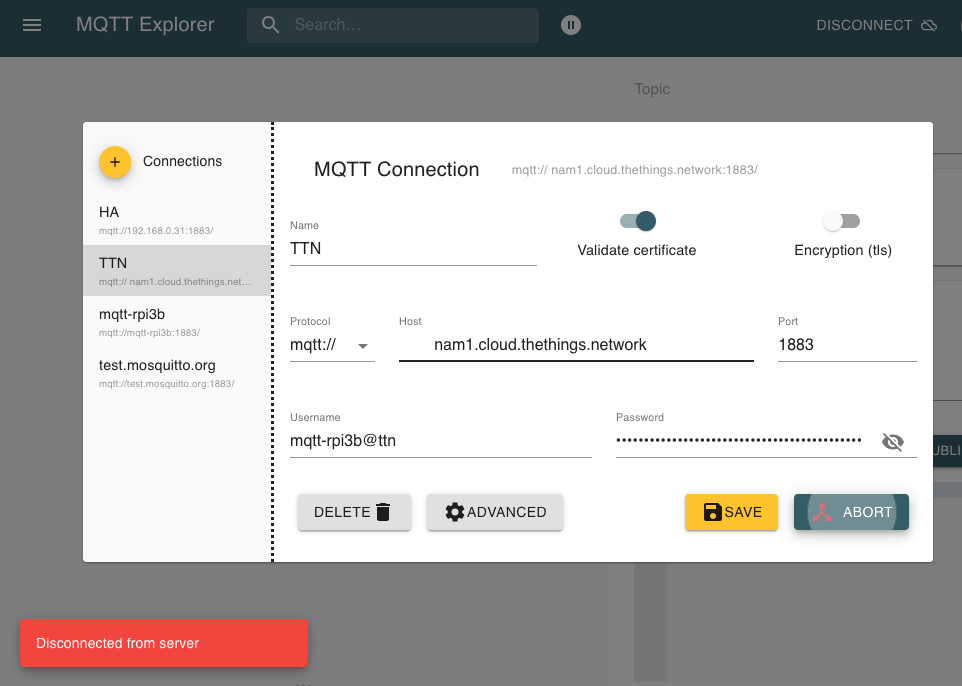This screenshot has width=962, height=686.
Task: Toggle Validate certificate switch
Action: pos(637,221)
